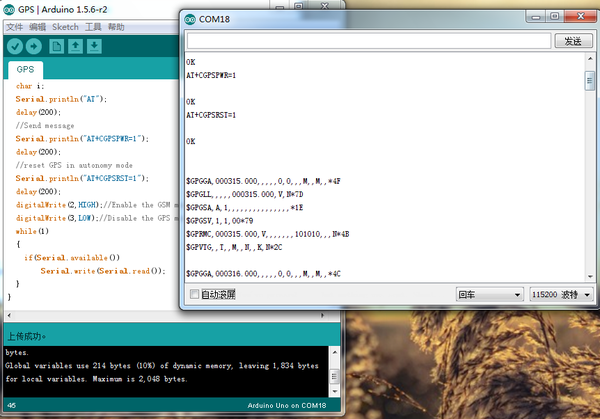Click the Verify checkmark icon in Arduino toolbar
The height and width of the screenshot is (419, 600).
pyautogui.click(x=15, y=47)
